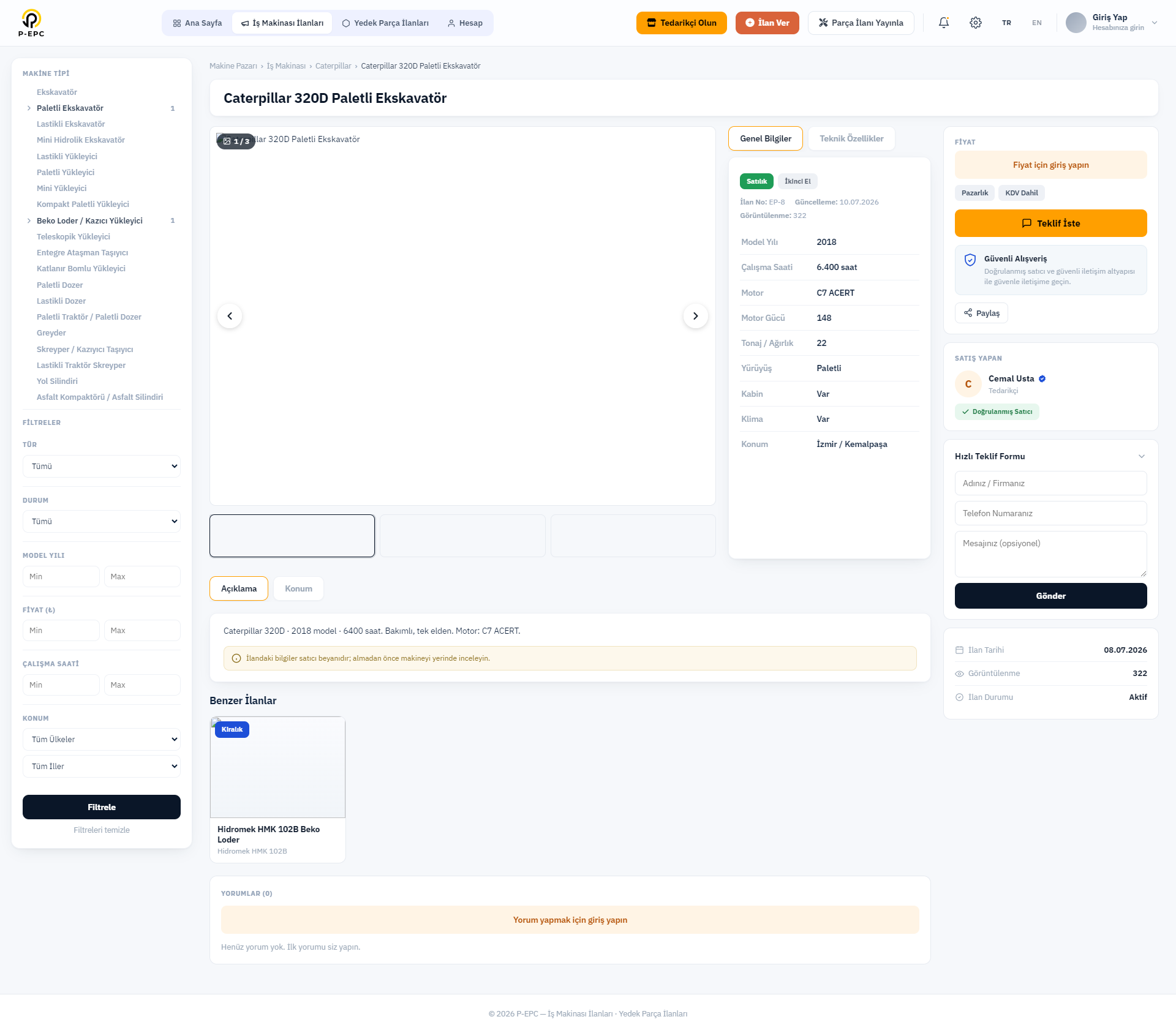Click the user avatar picture

1076,23
